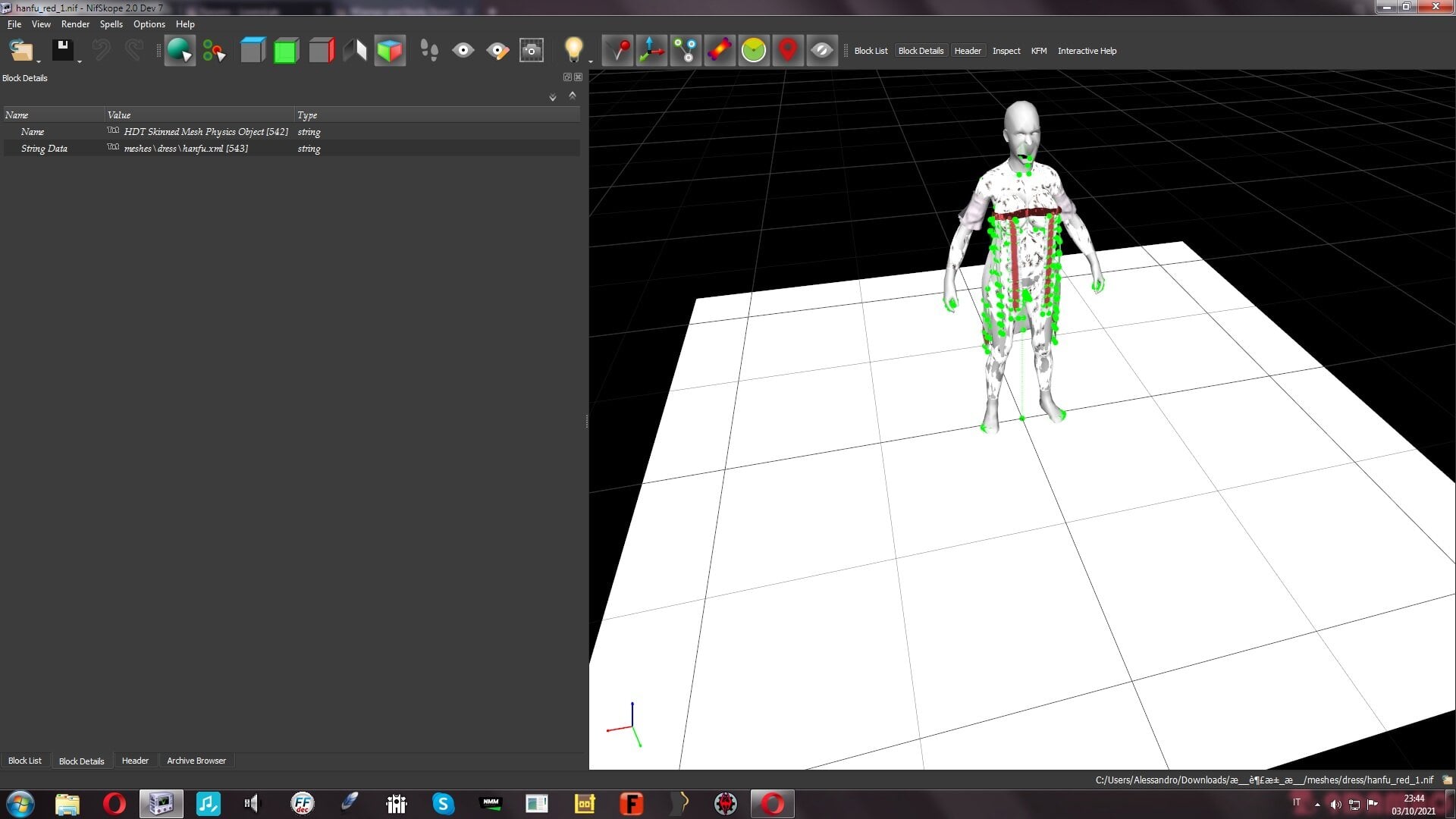This screenshot has height=819, width=1456.
Task: Collapse all rows with double-up chevron
Action: 573,95
